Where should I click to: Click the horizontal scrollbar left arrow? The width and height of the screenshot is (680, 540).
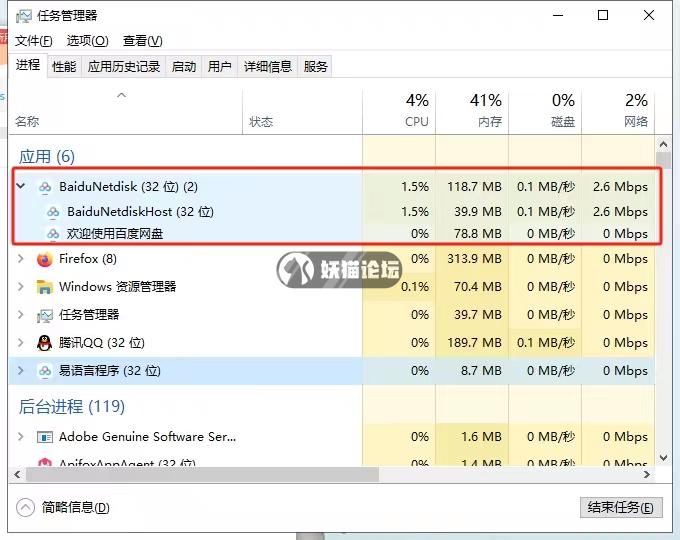(x=17, y=475)
